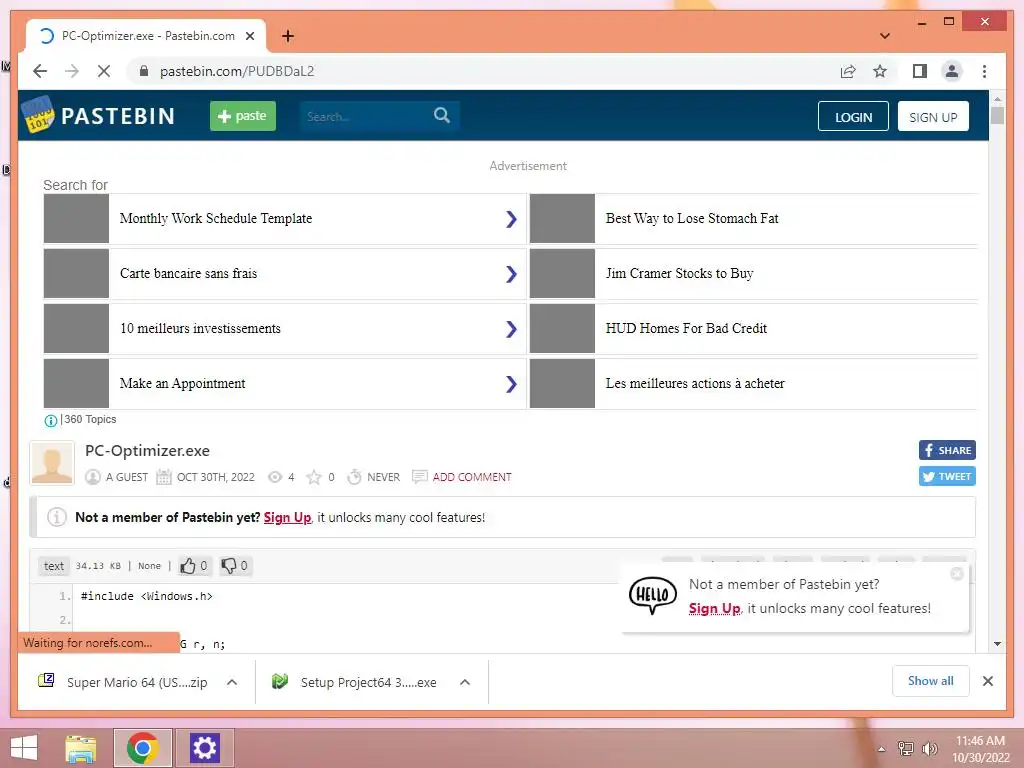Screen dimensions: 1024x768
Task: Dislike the paste with the thumbs down icon
Action: tap(229, 566)
